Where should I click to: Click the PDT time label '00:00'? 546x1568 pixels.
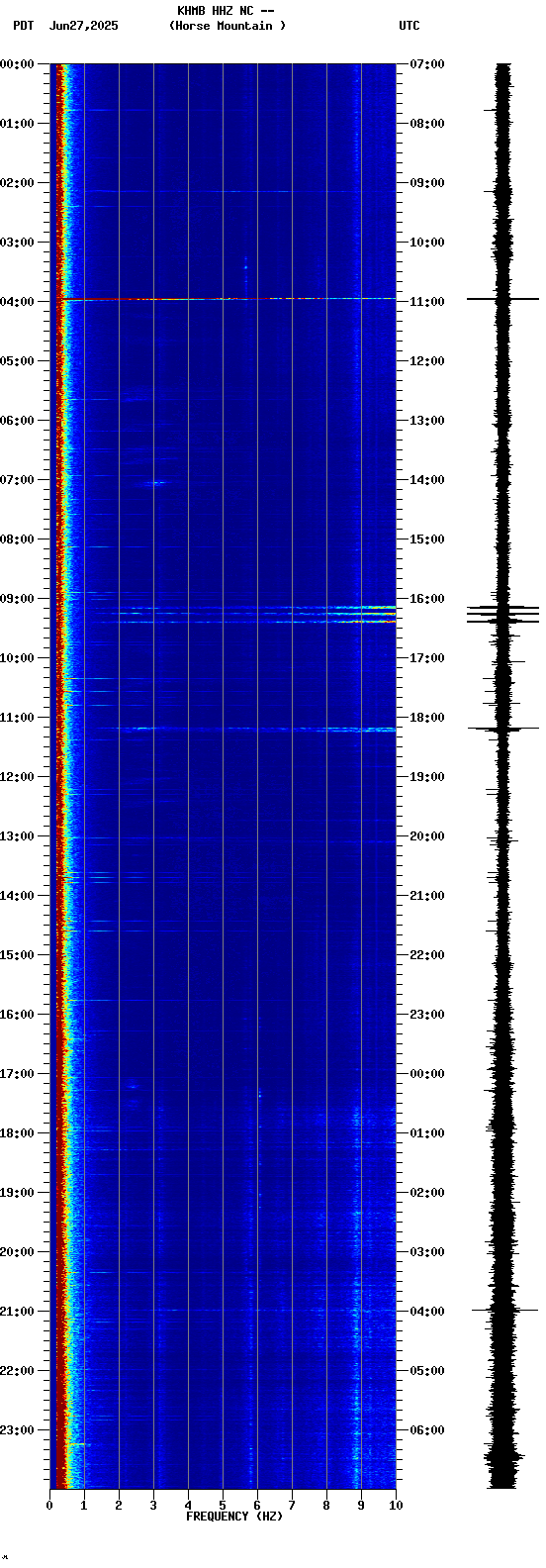[x=17, y=64]
